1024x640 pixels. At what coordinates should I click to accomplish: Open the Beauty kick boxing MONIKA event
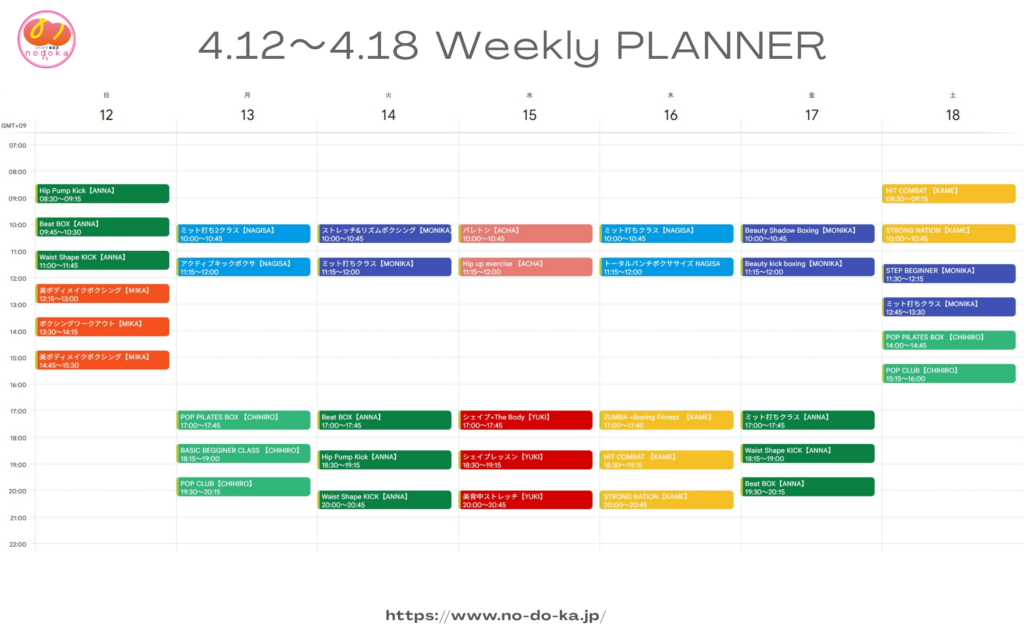[808, 267]
